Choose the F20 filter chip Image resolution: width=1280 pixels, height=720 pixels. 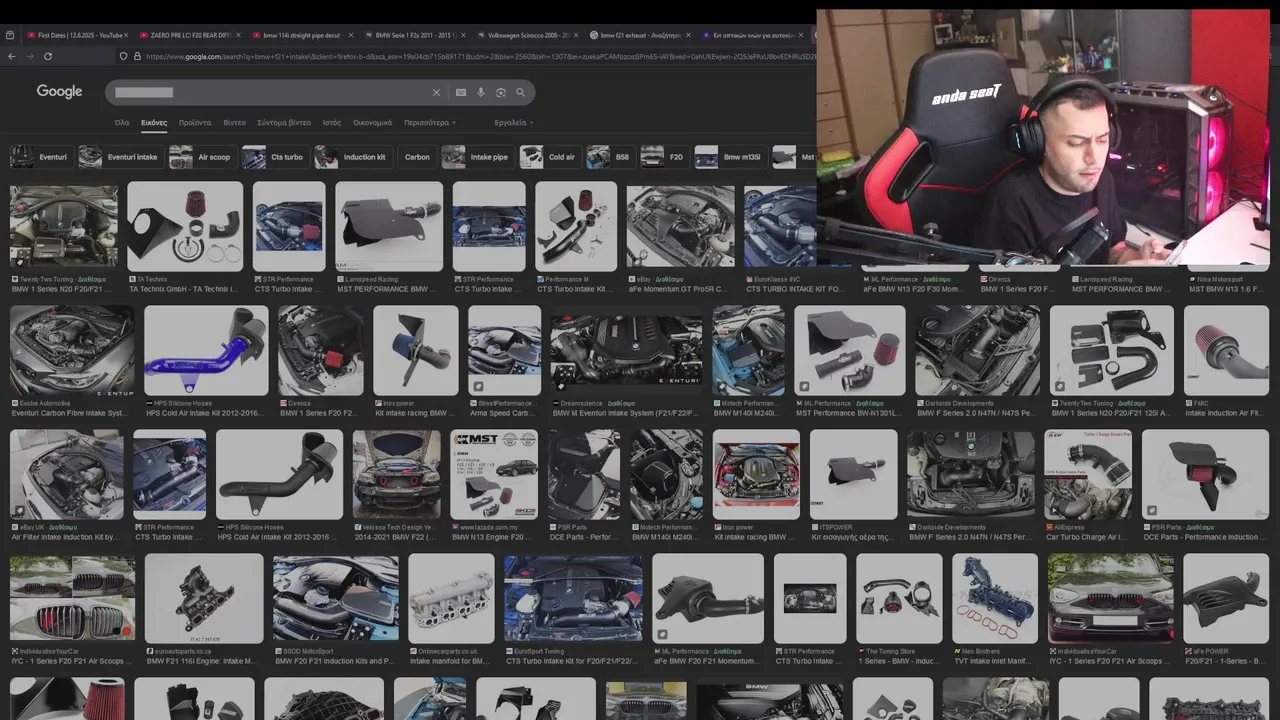click(664, 157)
